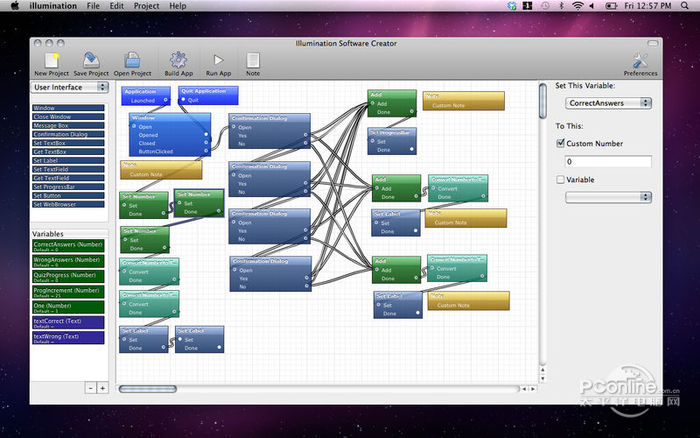Open the Edit menu
700x438 pixels.
click(117, 6)
